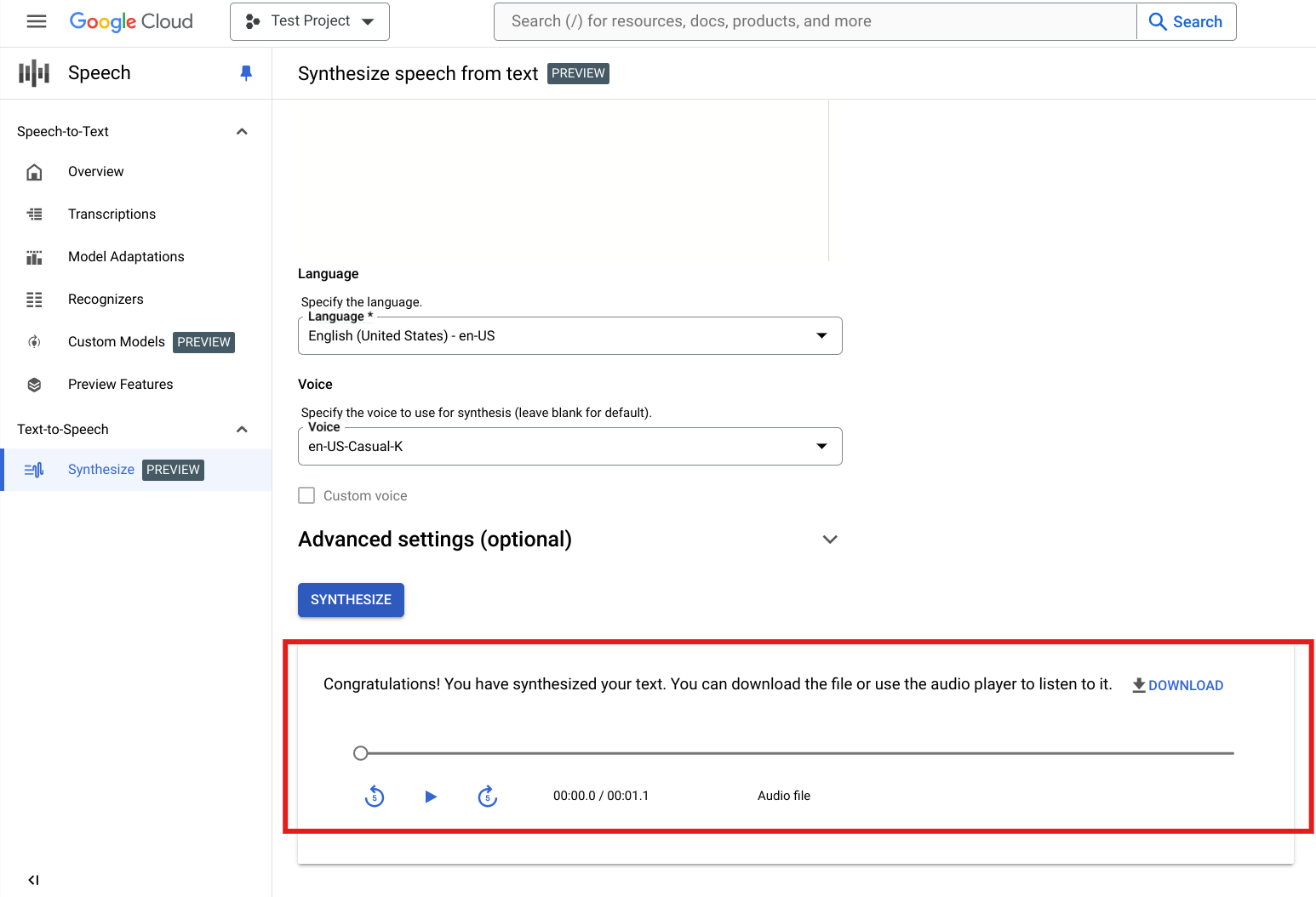Expand Advanced settings section
The height and width of the screenshot is (897, 1316).
(x=830, y=540)
